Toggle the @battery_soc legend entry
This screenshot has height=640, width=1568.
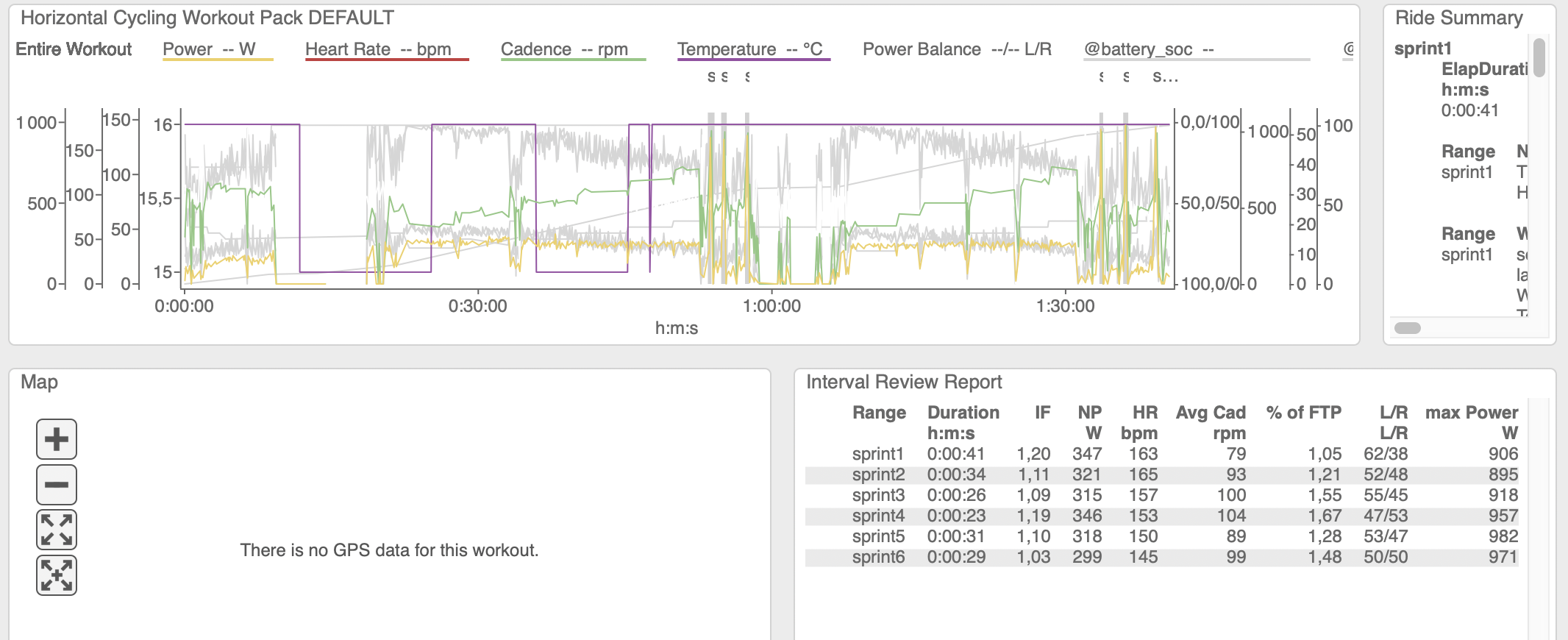(x=1147, y=49)
